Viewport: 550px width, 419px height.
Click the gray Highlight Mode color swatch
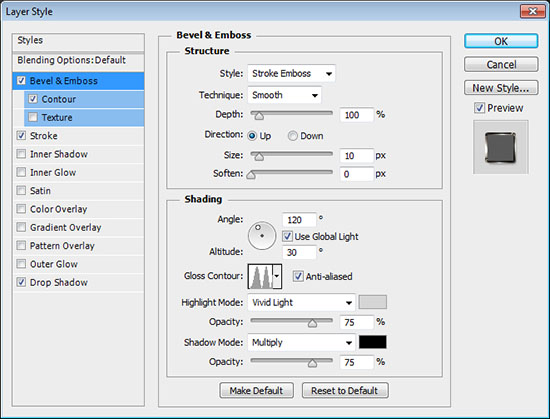373,302
